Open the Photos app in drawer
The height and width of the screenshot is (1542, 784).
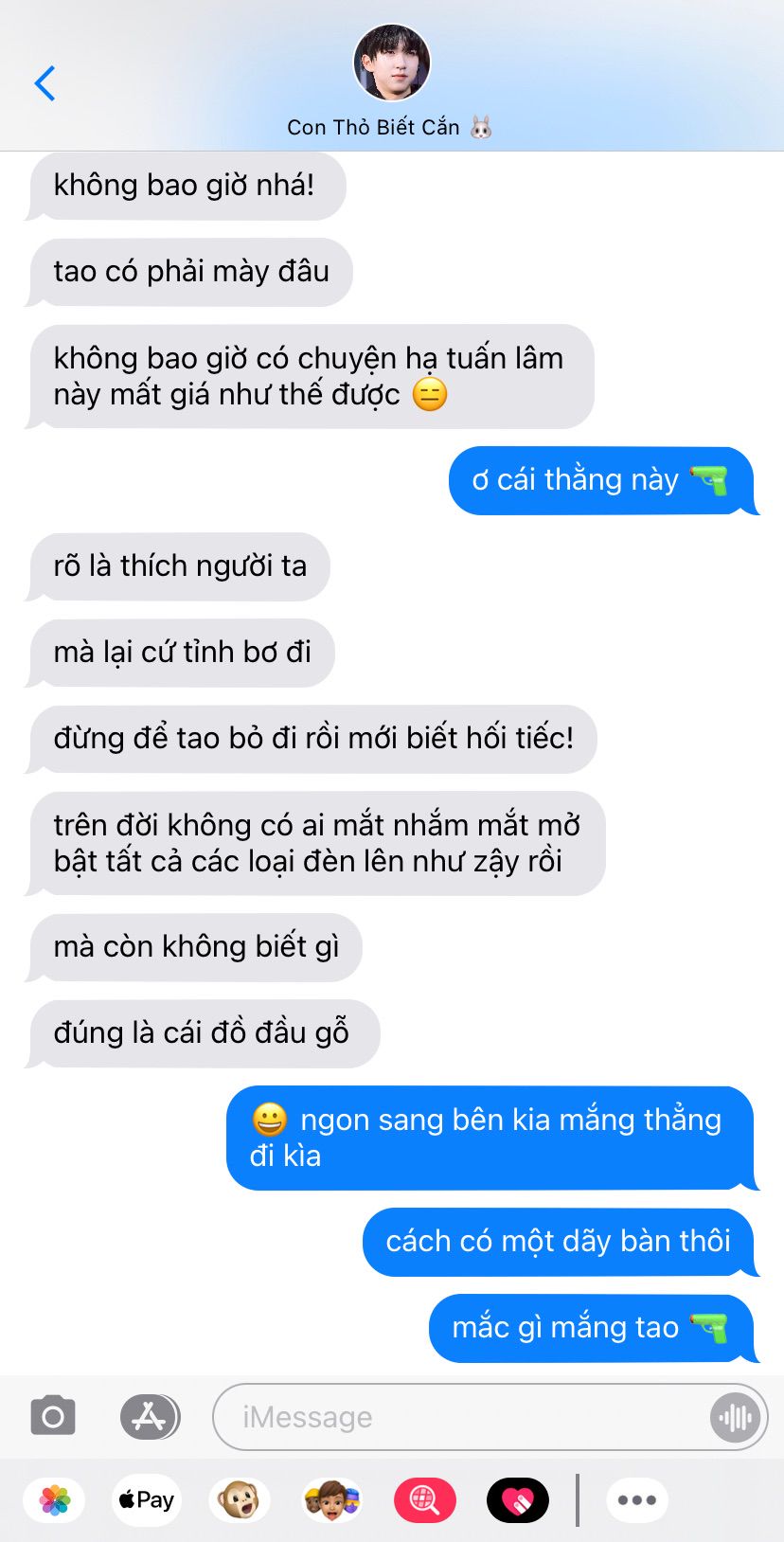click(x=55, y=1500)
